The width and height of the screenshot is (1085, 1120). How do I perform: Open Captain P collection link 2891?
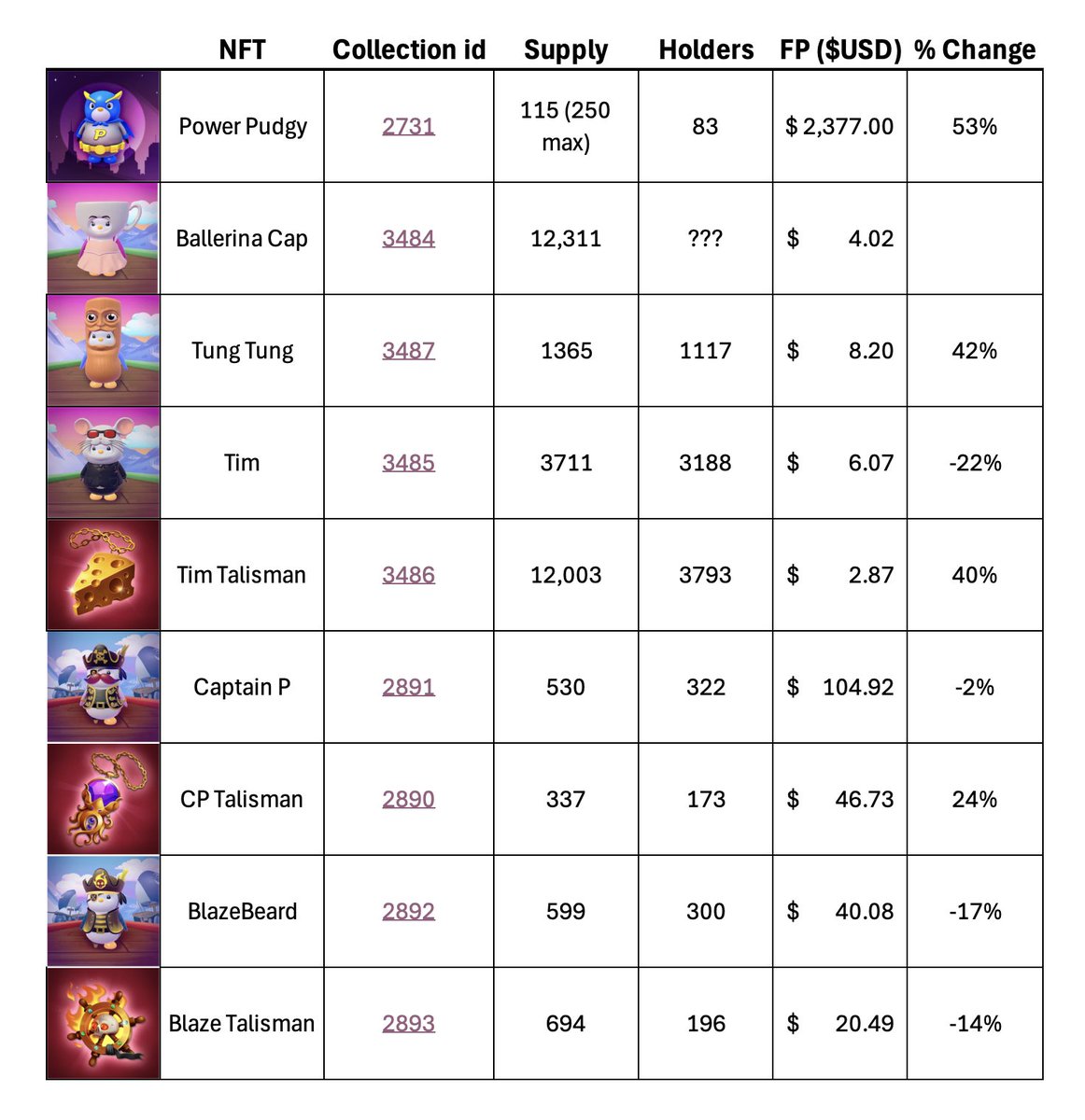point(408,687)
